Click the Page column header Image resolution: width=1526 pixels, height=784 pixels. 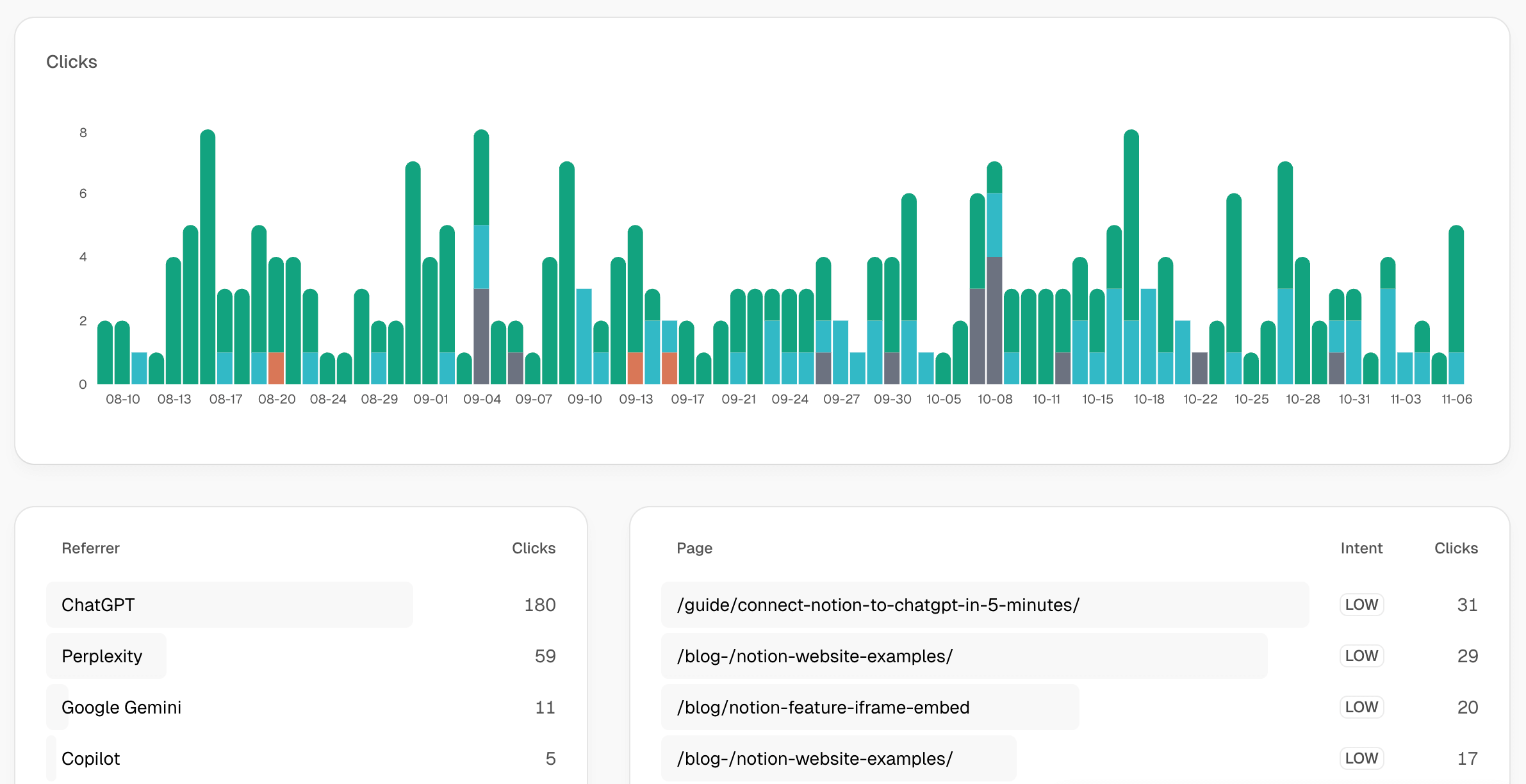tap(694, 548)
